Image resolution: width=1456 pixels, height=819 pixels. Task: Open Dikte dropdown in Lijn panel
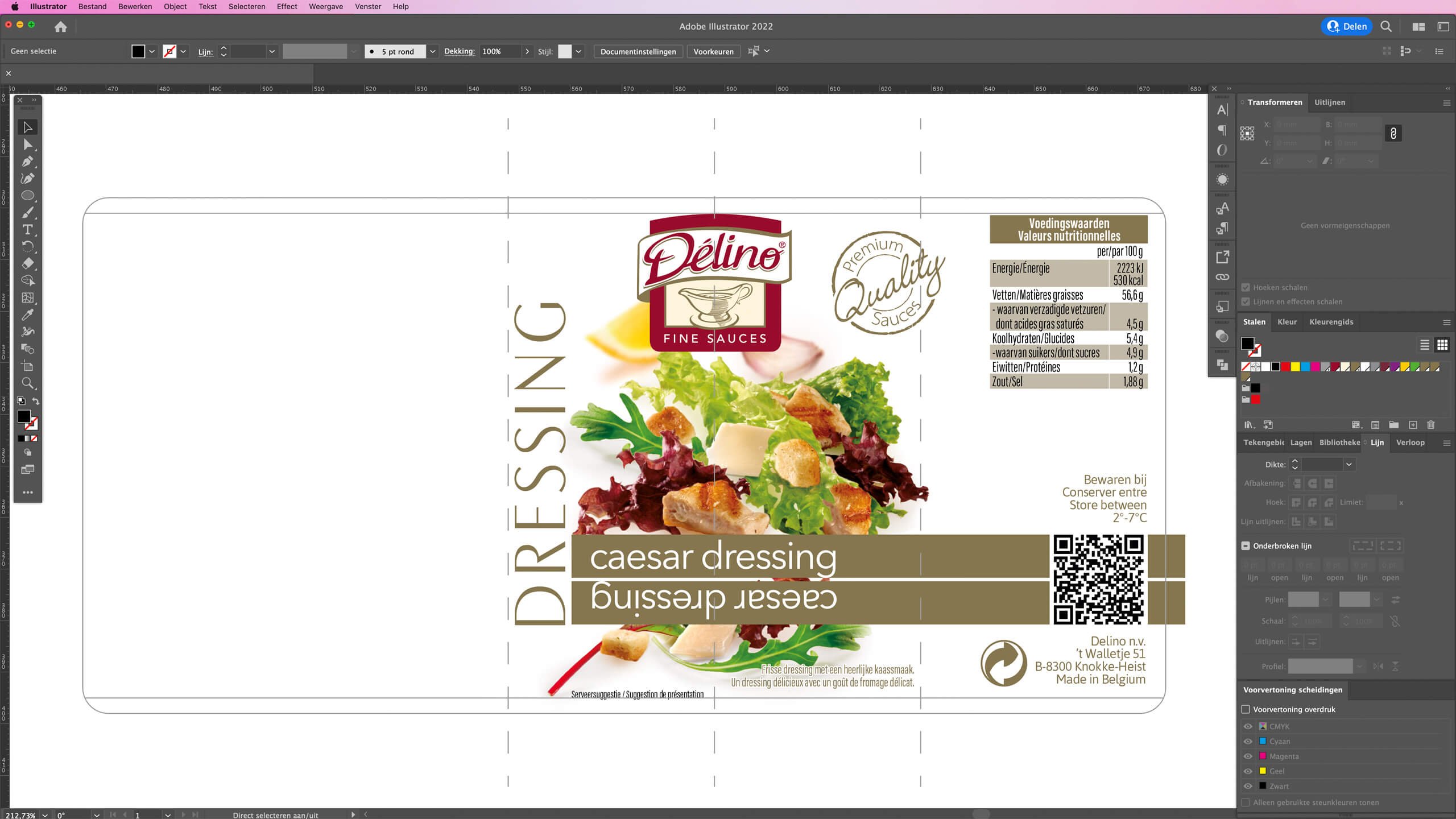point(1349,465)
